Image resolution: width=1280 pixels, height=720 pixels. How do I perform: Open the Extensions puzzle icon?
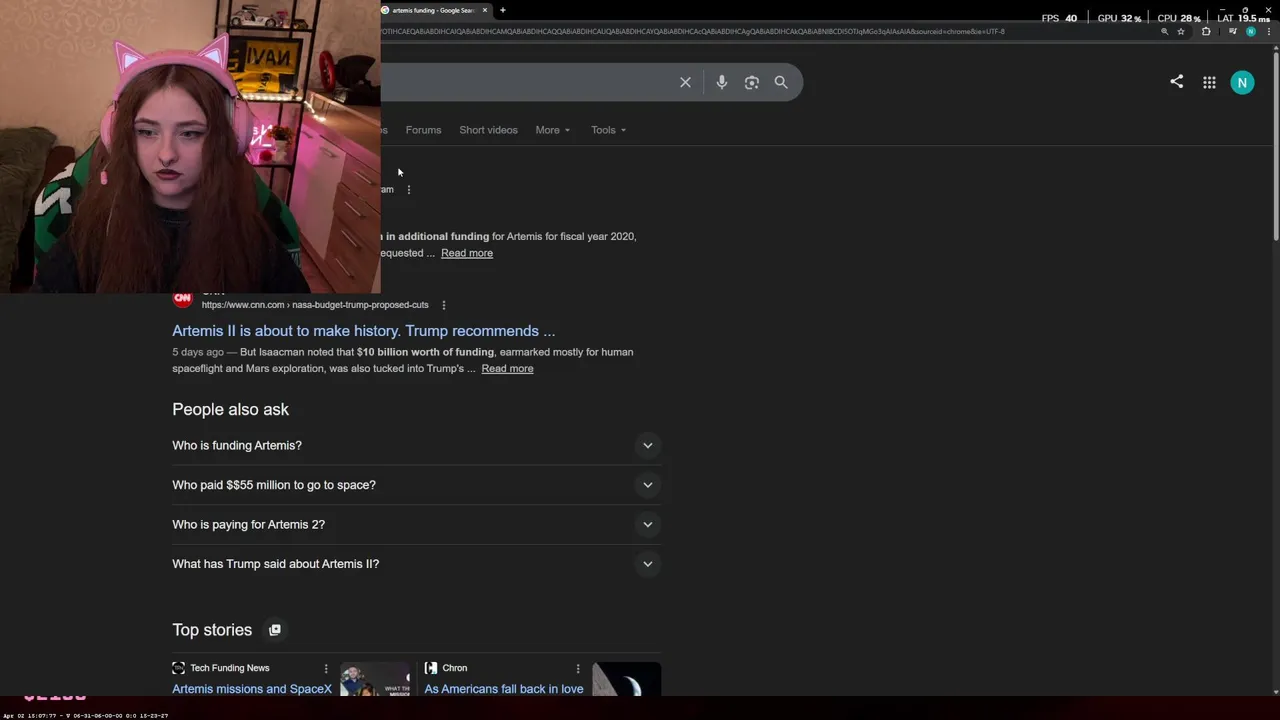point(1206,31)
